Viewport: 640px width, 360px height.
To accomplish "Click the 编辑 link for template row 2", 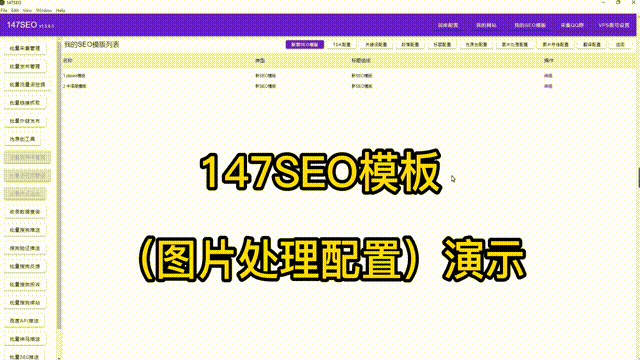I will [x=548, y=86].
